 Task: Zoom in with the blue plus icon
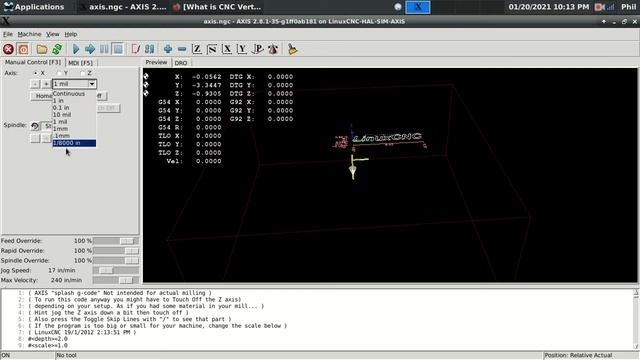[168, 49]
